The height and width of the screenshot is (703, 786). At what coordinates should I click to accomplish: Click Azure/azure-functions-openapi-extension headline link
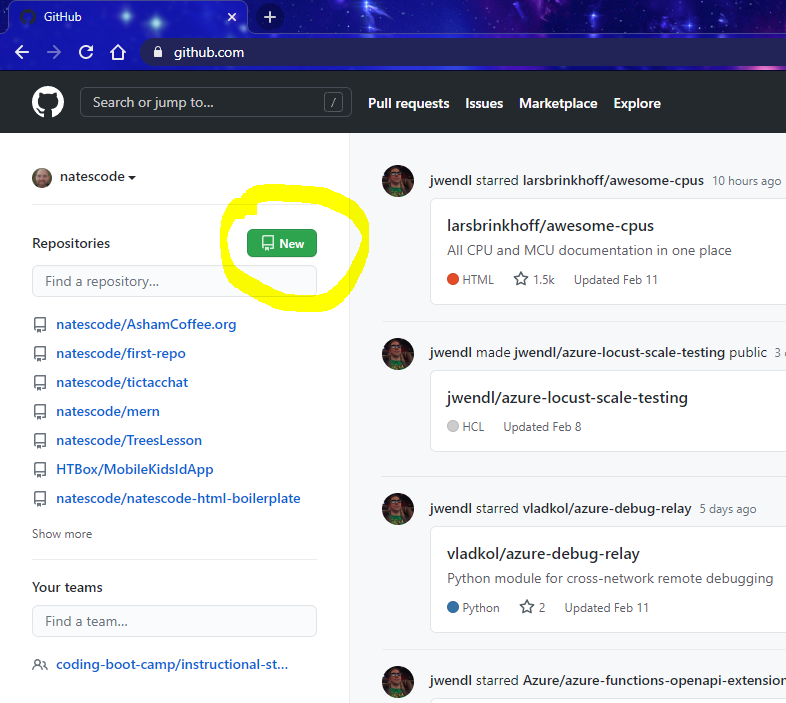point(654,680)
